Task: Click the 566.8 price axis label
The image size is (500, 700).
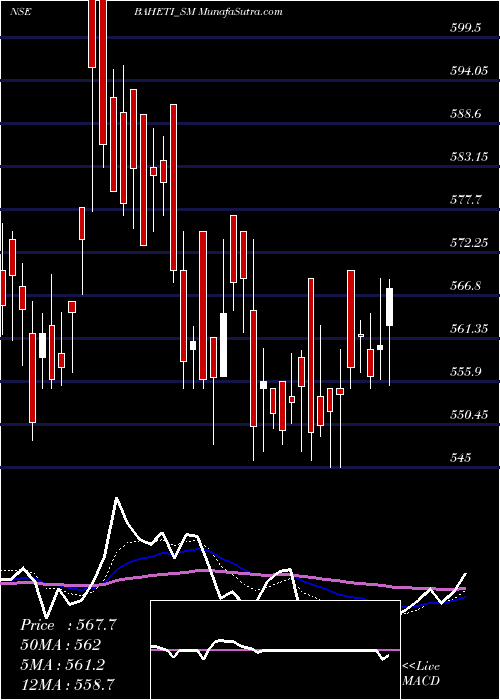Action: coord(465,285)
